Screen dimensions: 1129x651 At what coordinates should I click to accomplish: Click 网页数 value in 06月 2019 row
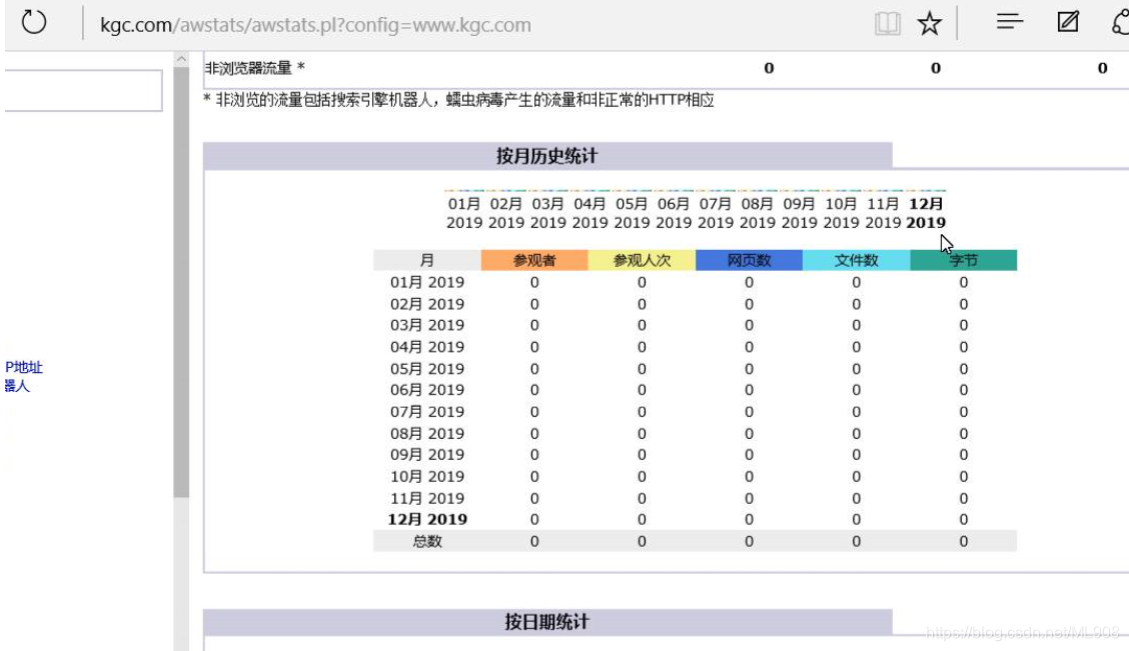tap(749, 390)
